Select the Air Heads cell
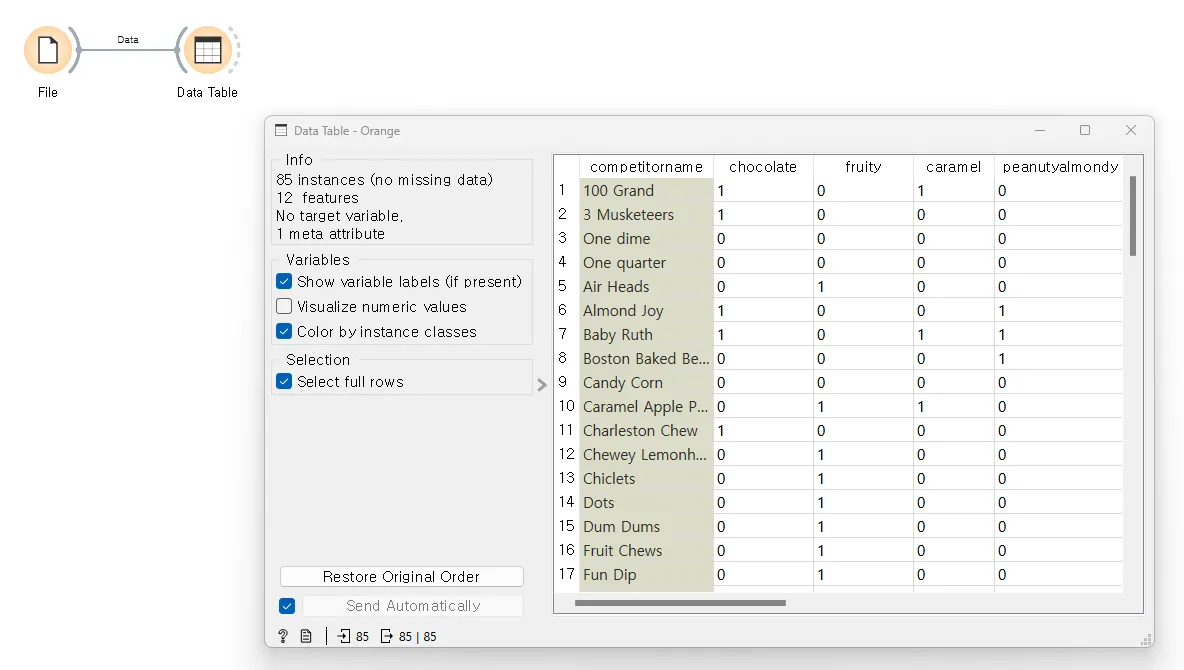The image size is (1184, 670). pyautogui.click(x=646, y=286)
